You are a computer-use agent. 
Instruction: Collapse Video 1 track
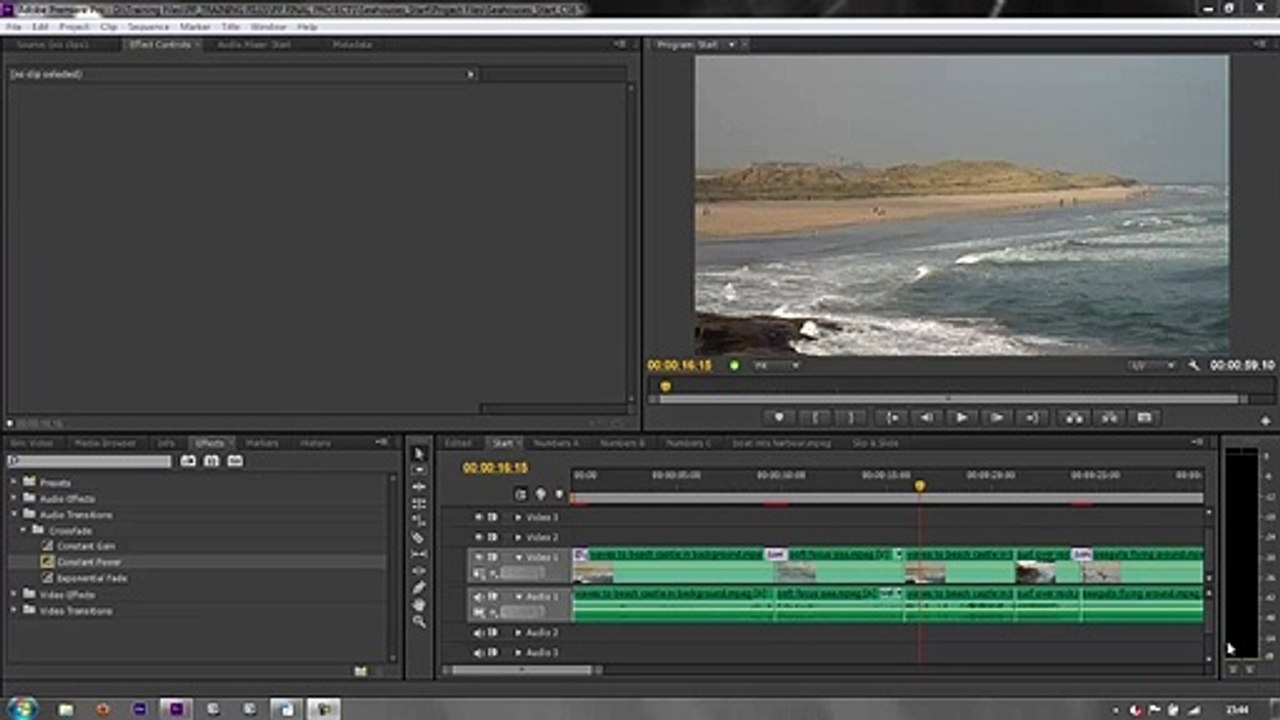point(518,557)
